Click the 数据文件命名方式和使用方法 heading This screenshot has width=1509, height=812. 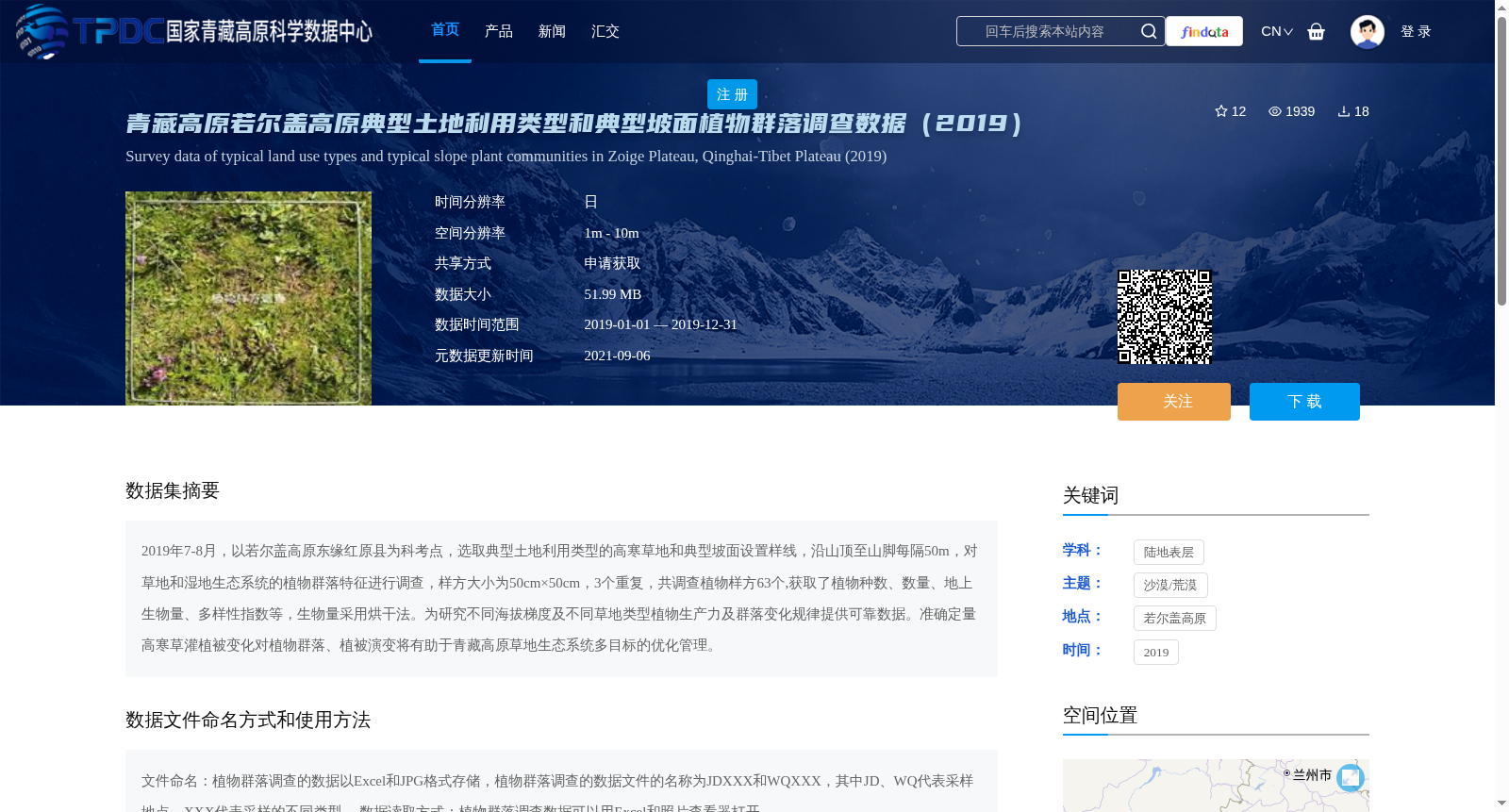click(248, 721)
